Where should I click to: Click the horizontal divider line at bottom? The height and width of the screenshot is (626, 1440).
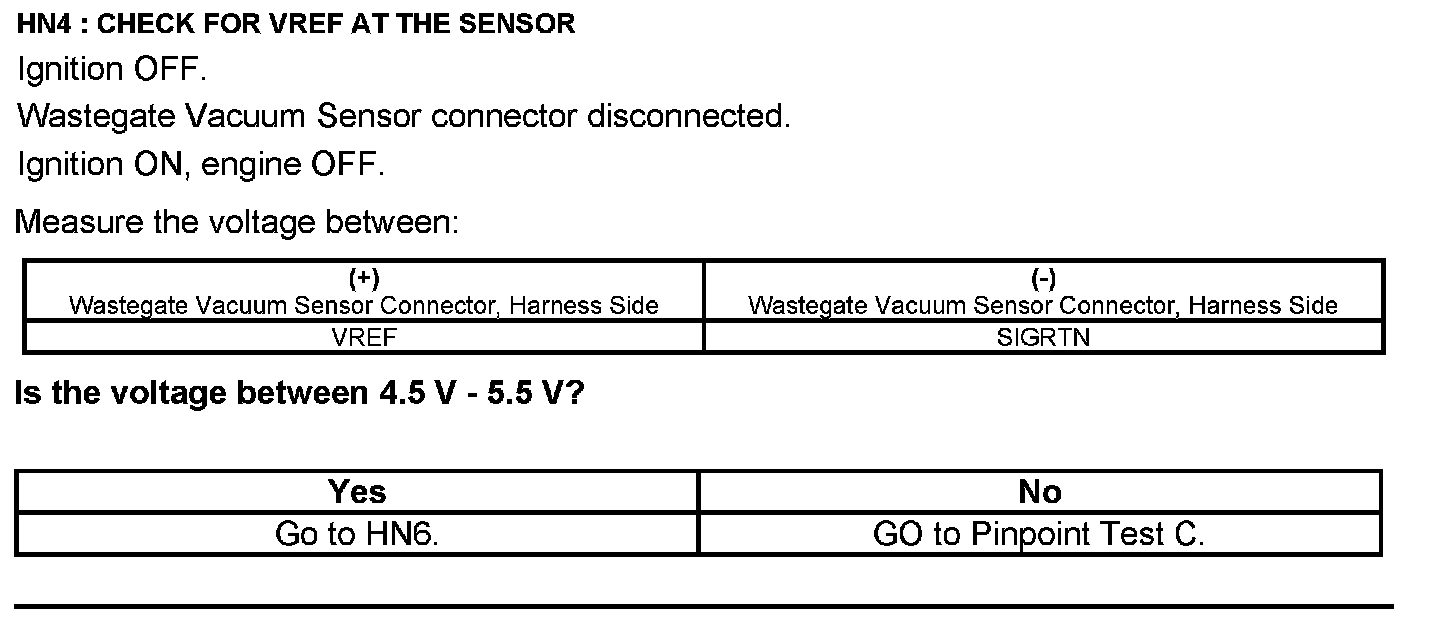703,606
